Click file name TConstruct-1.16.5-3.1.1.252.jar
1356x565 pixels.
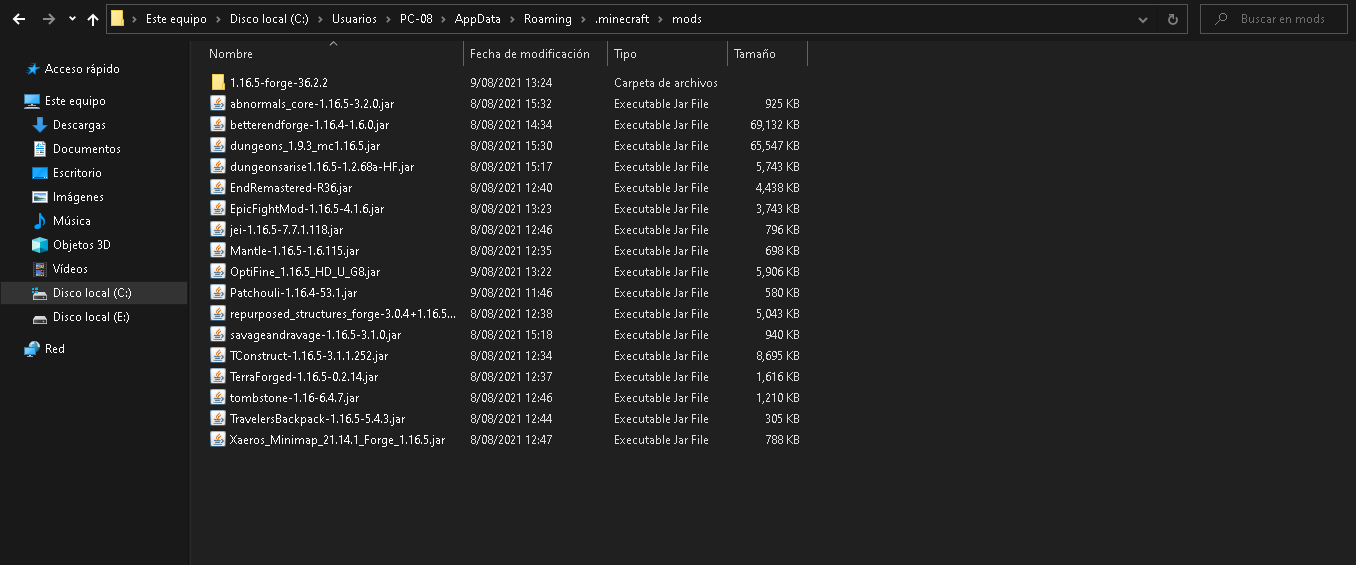(x=309, y=356)
